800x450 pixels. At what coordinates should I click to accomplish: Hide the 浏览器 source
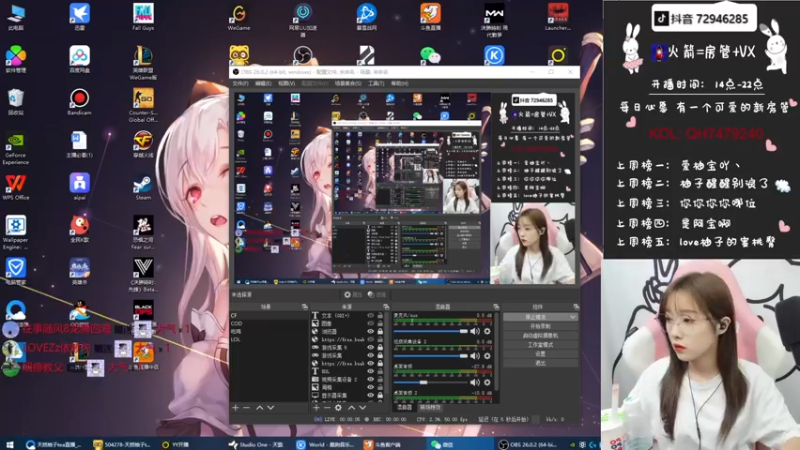coord(370,332)
